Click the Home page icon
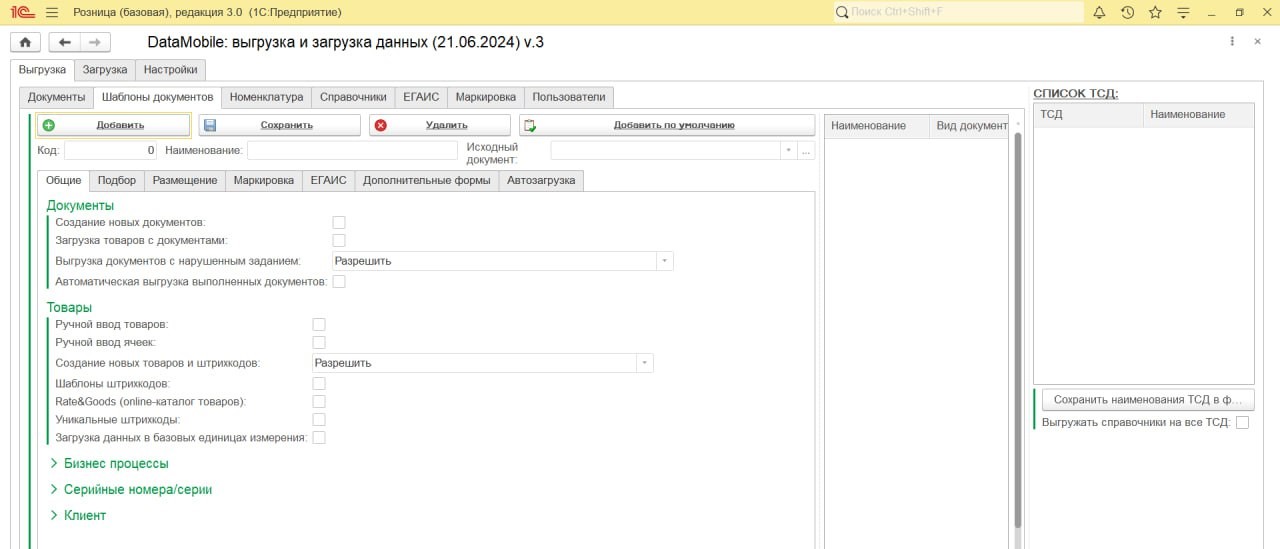 coord(25,42)
